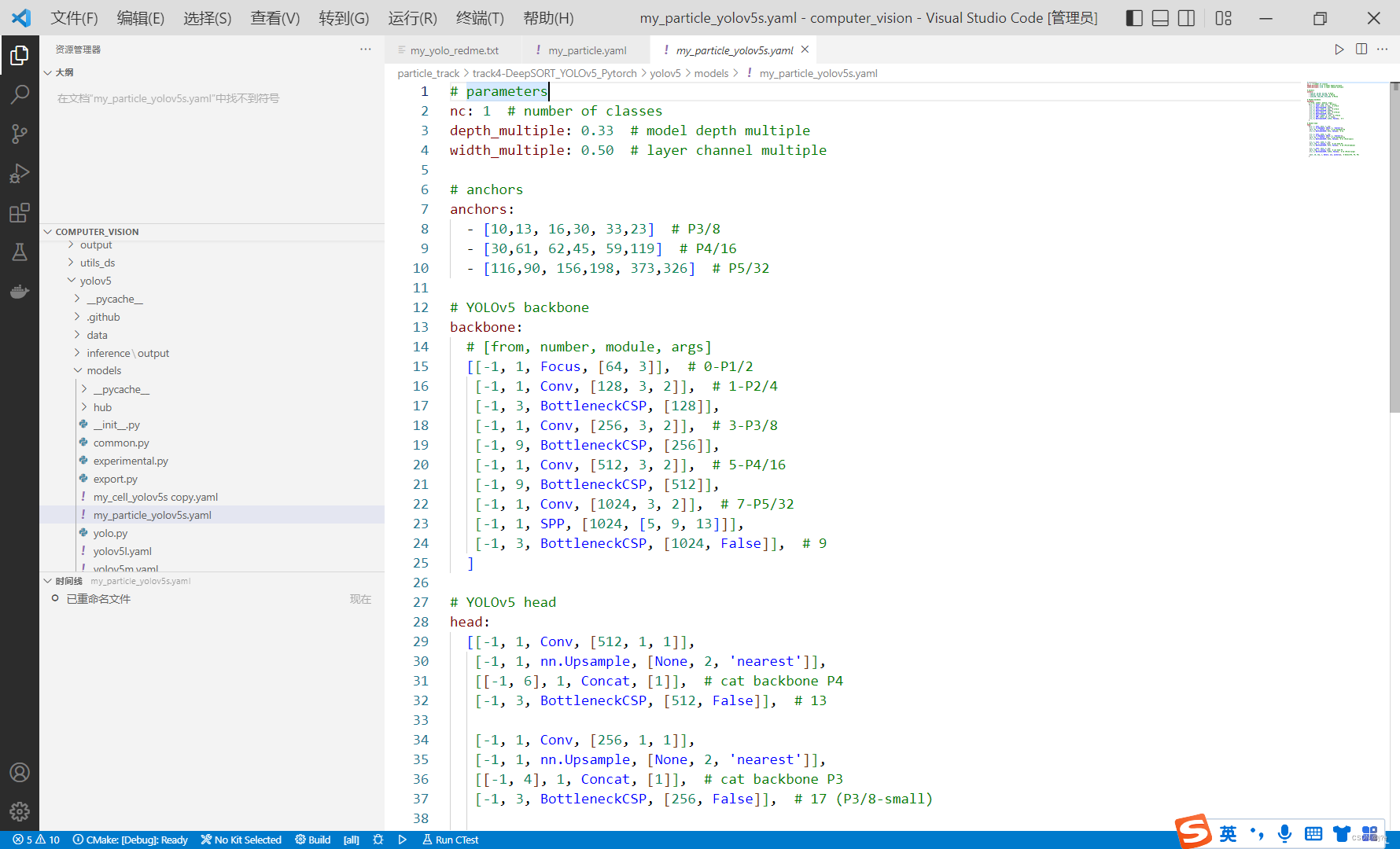Viewport: 1400px width, 849px height.
Task: Click Run CTest in status bar
Action: tap(451, 840)
